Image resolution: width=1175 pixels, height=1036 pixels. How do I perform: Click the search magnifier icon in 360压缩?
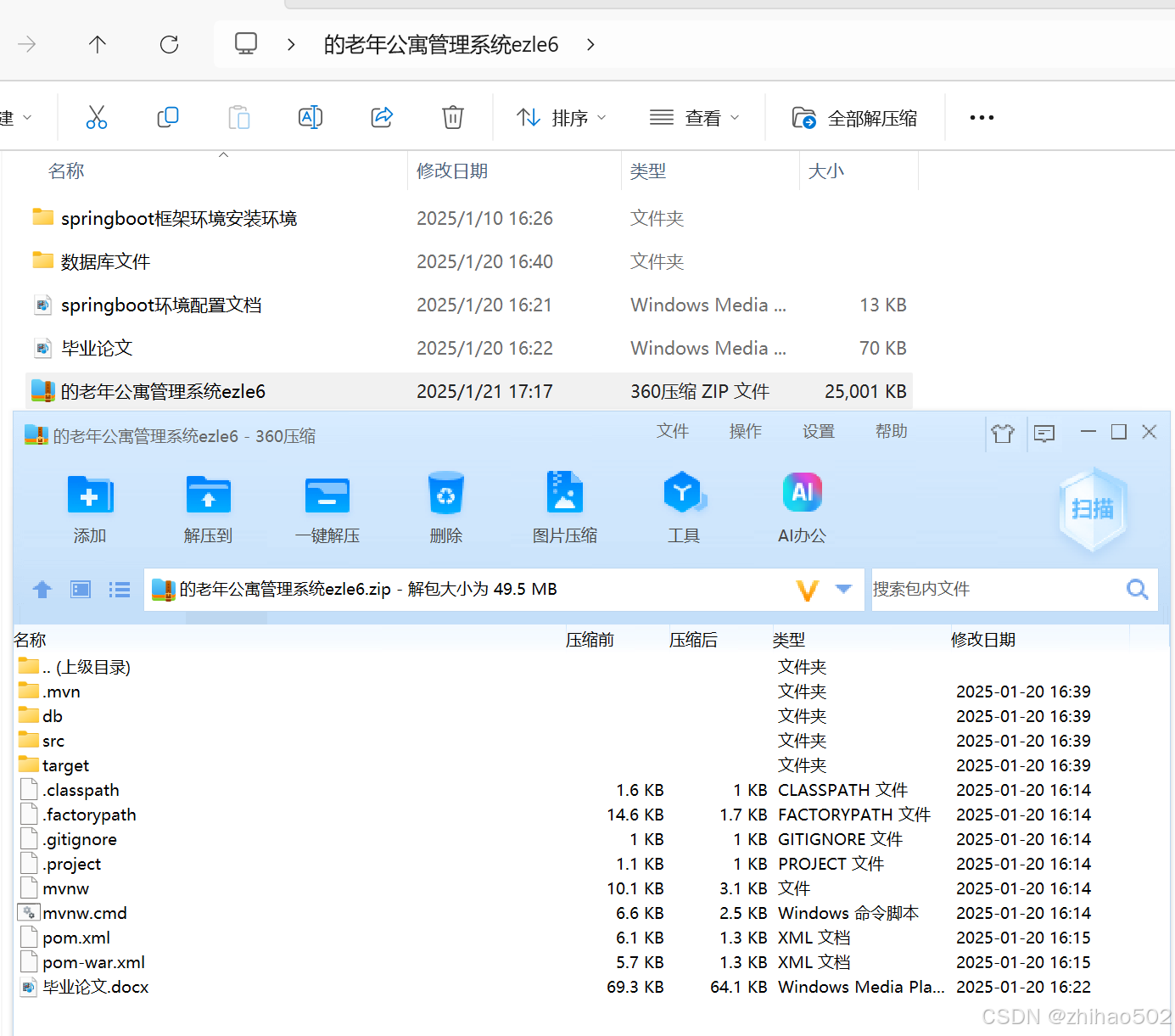tap(1138, 589)
